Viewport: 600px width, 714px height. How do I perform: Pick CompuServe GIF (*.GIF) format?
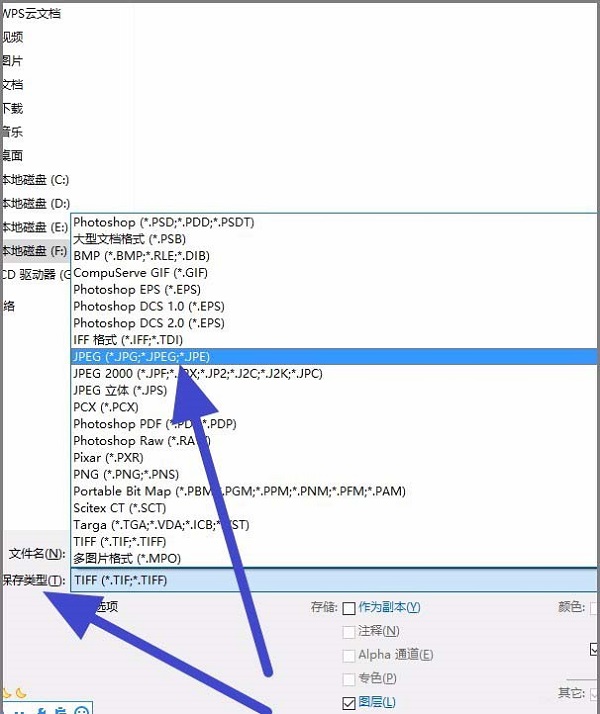[x=334, y=273]
